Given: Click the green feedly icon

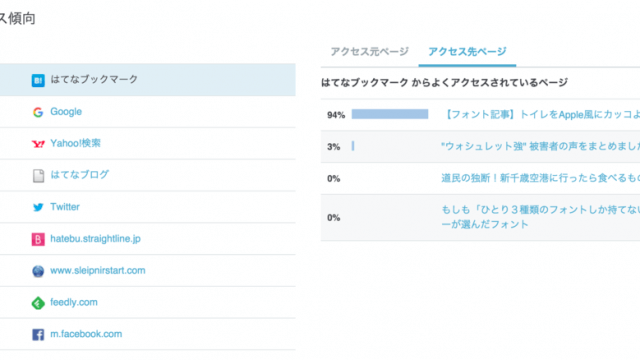Looking at the screenshot, I should click(38, 303).
